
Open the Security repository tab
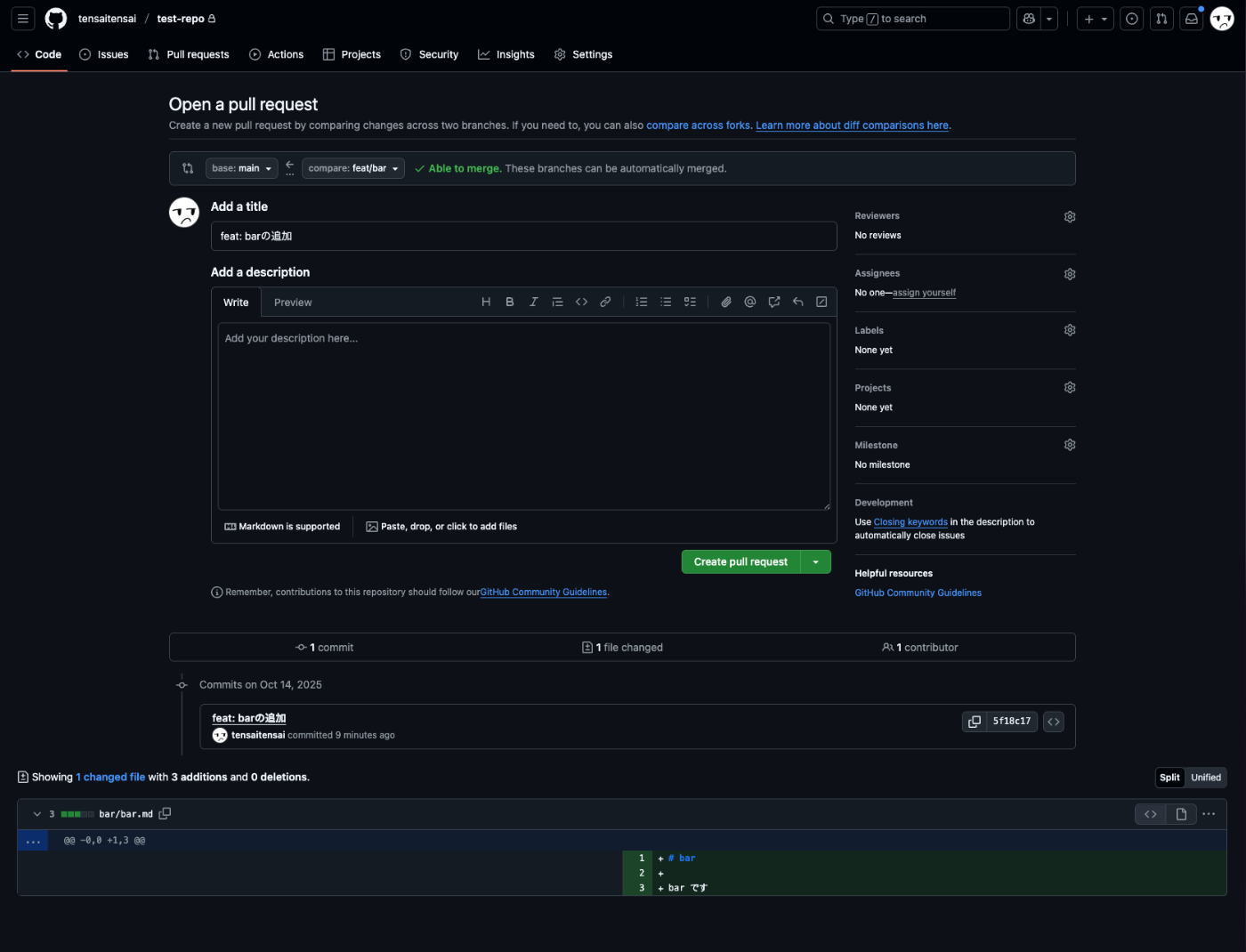pos(430,54)
